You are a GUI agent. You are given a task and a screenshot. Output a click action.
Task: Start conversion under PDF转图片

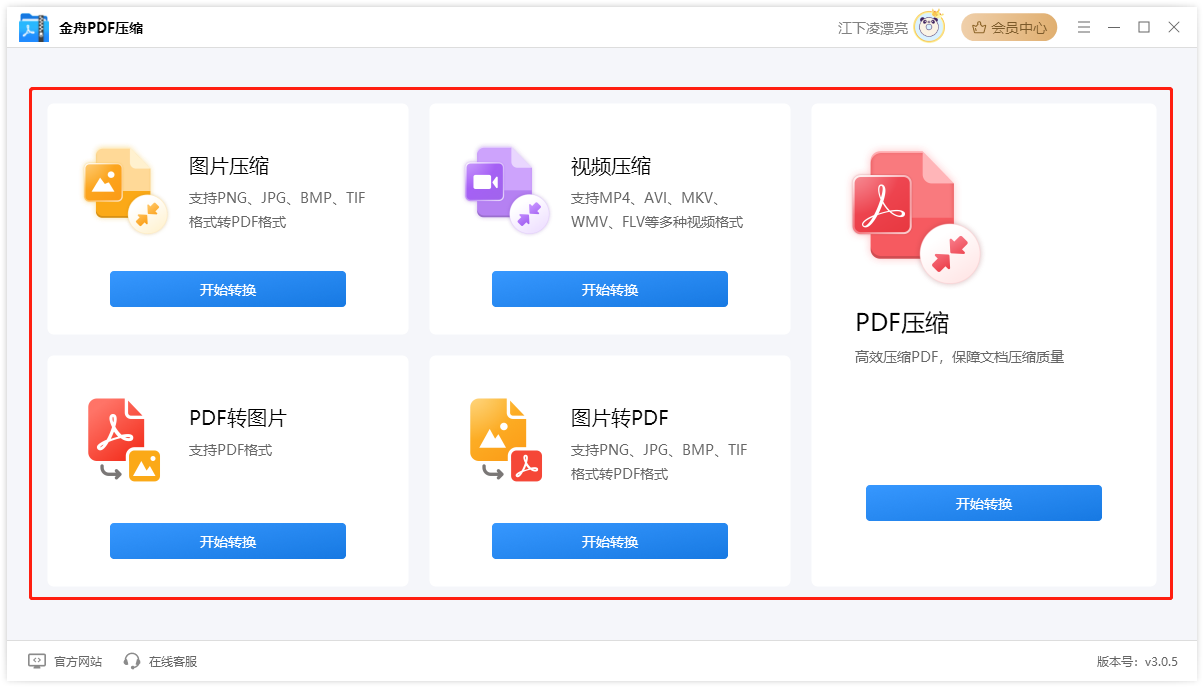point(227,540)
